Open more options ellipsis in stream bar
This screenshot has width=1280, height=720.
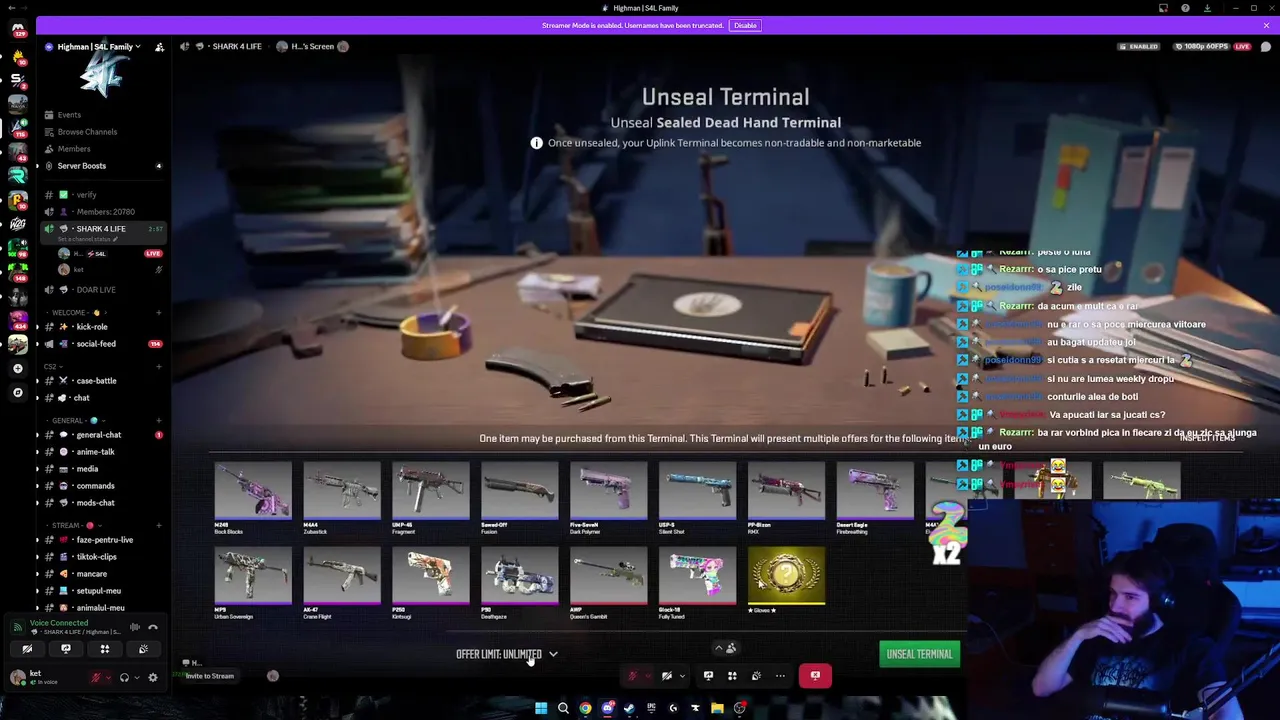click(780, 676)
